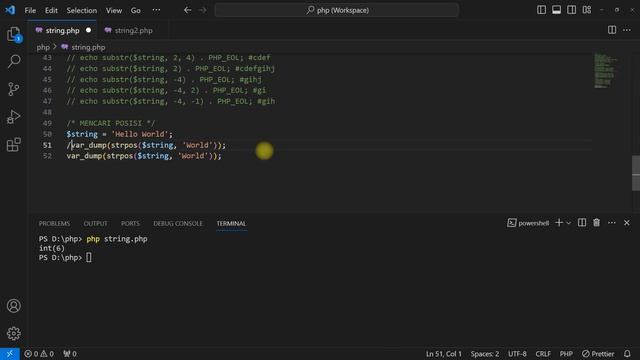Open Source Control view
This screenshot has width=640, height=360.
pos(13,89)
